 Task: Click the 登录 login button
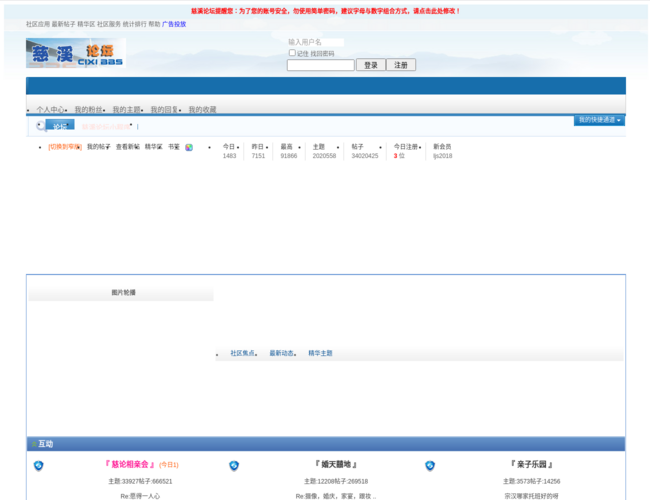(x=371, y=65)
